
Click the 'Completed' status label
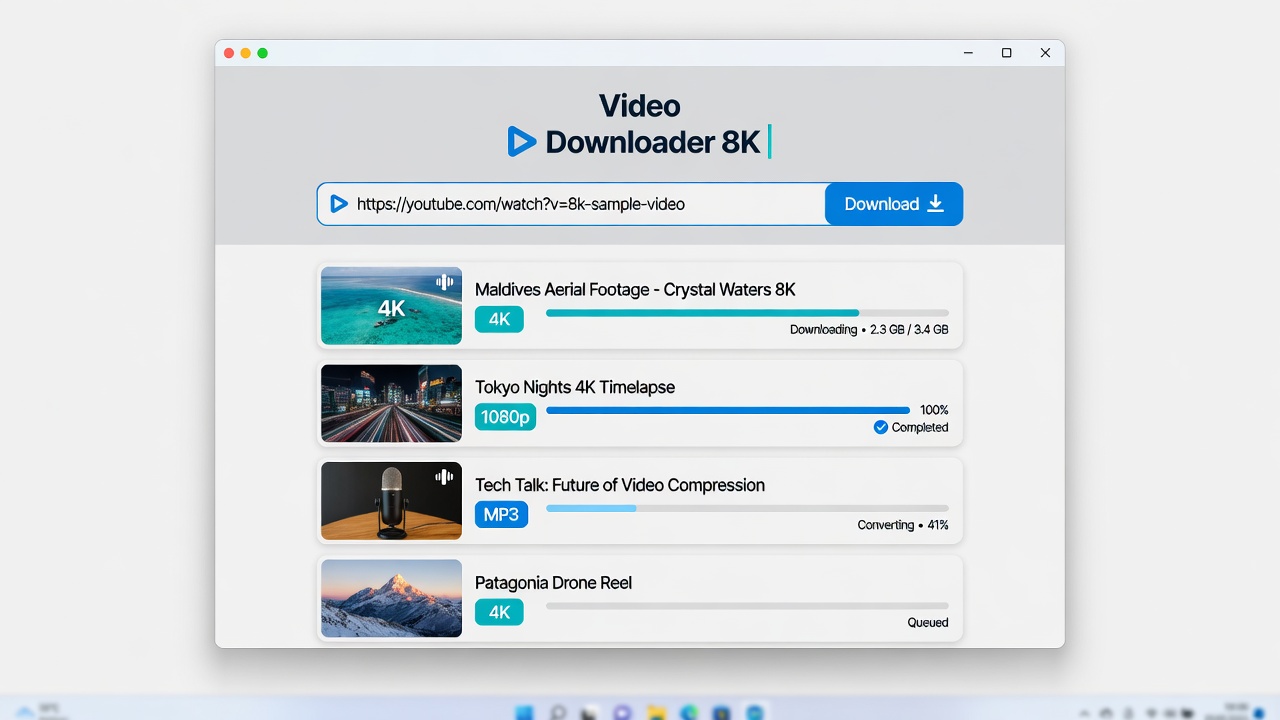click(x=920, y=427)
